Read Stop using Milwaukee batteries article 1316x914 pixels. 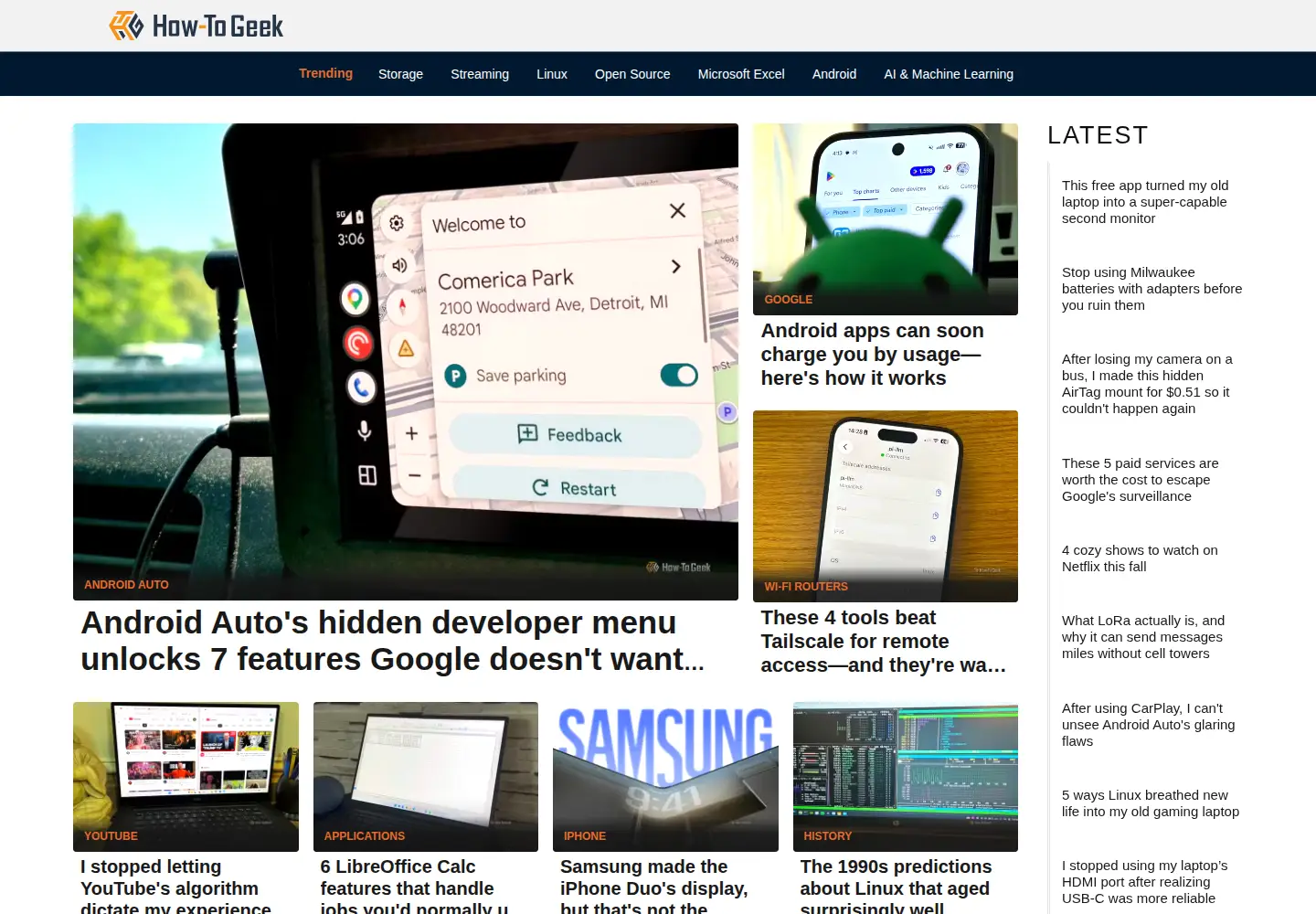tap(1151, 289)
